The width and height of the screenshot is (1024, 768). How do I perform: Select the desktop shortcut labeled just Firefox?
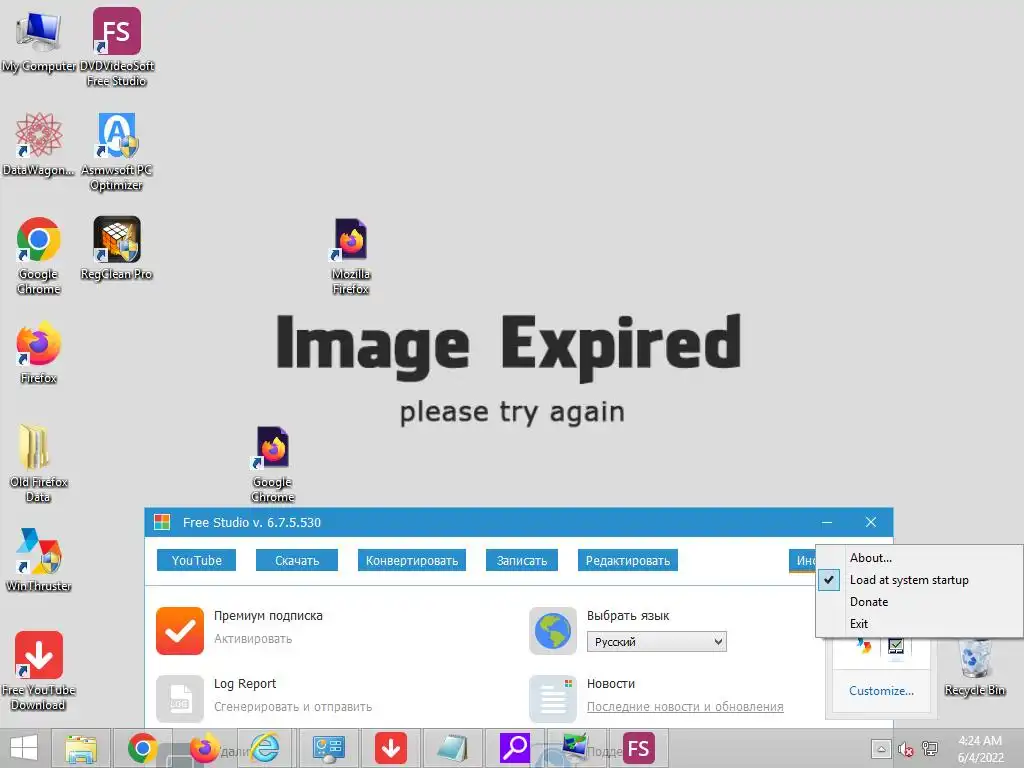click(39, 351)
